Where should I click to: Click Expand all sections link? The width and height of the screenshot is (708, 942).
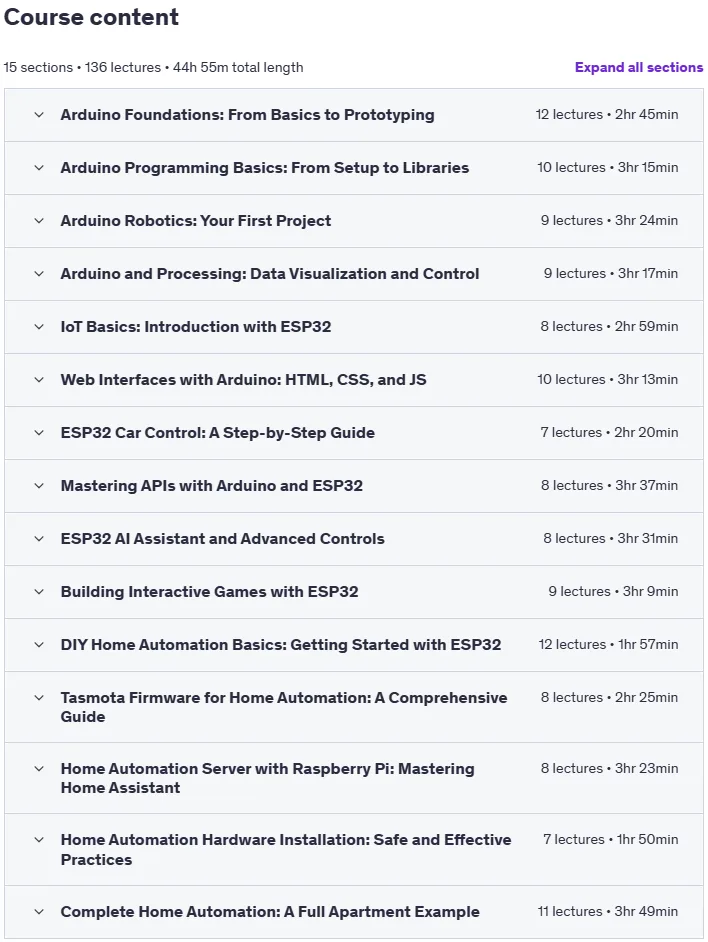click(x=639, y=67)
